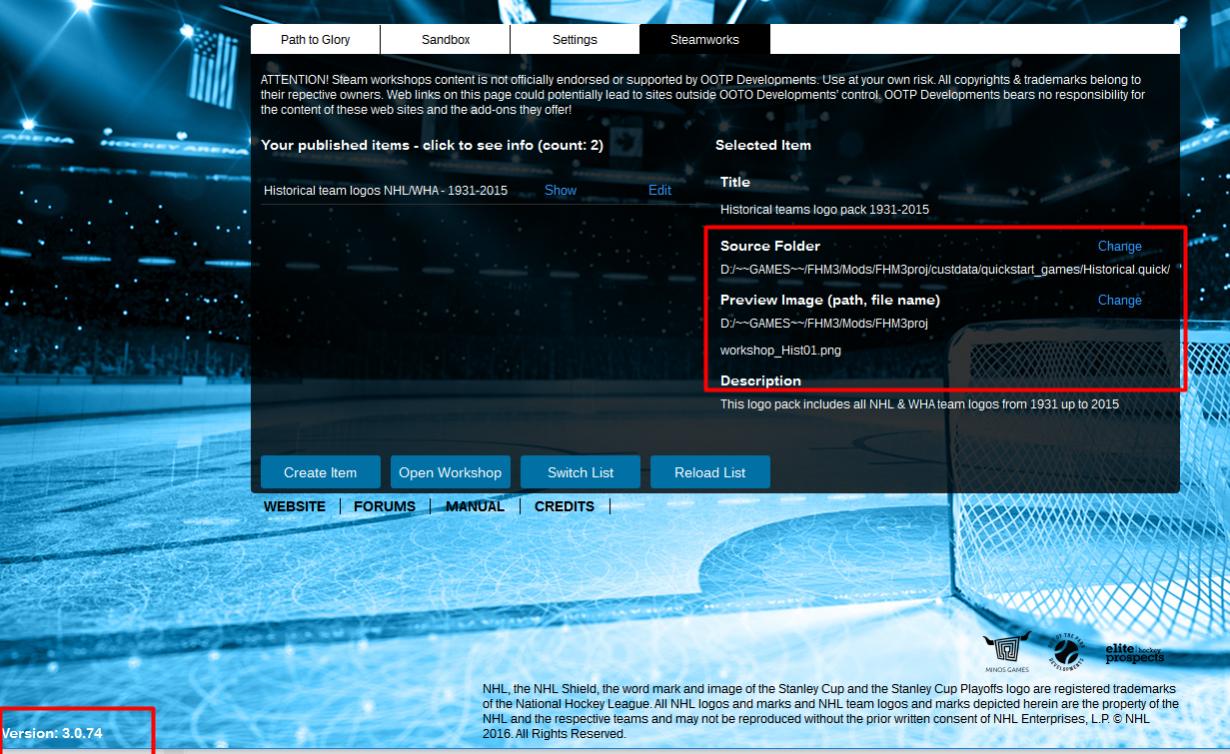This screenshot has width=1230, height=754.
Task: Change the Preview Image file
Action: pyautogui.click(x=1119, y=300)
